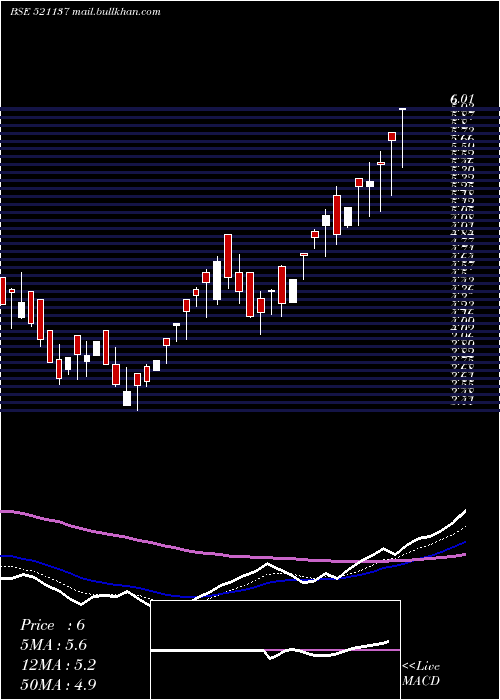
Task: Click the '12MA : 5.2' value
Action: click(x=58, y=665)
